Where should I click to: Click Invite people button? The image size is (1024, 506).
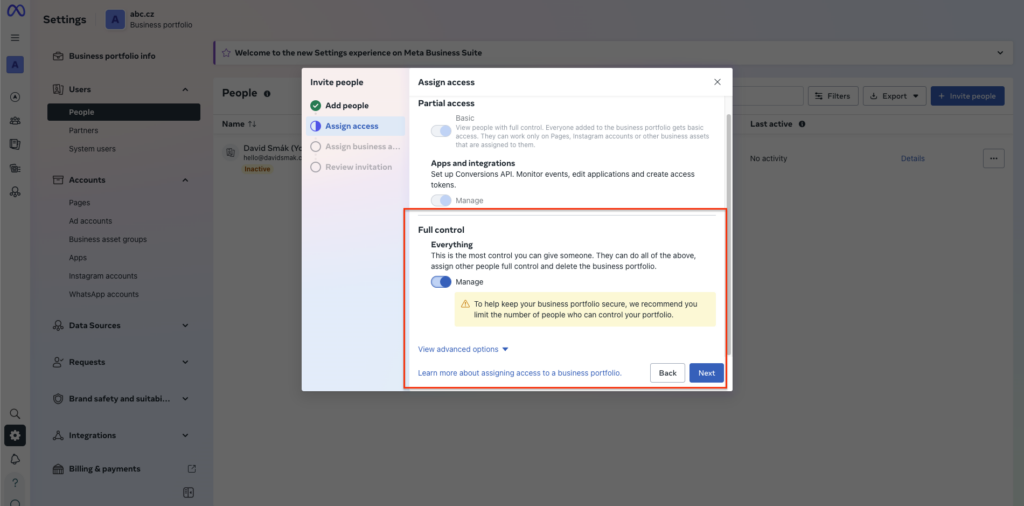coord(967,96)
